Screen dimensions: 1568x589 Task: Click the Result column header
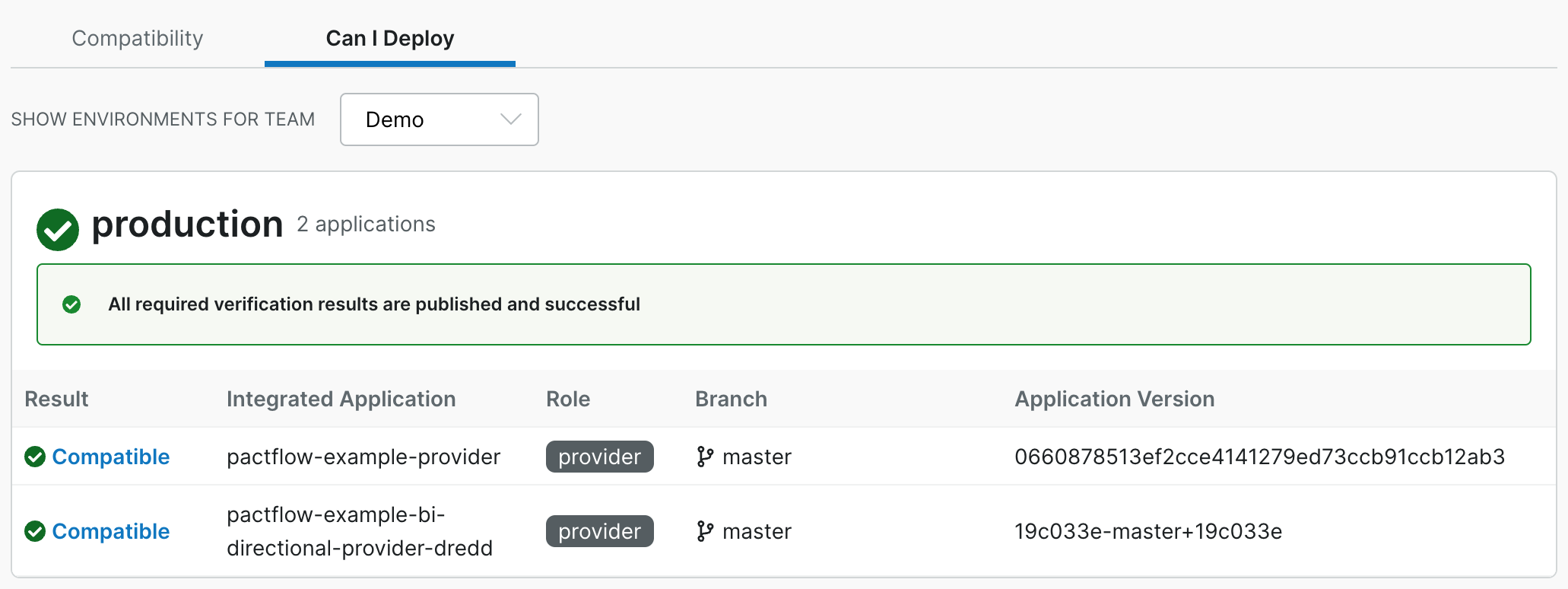56,399
